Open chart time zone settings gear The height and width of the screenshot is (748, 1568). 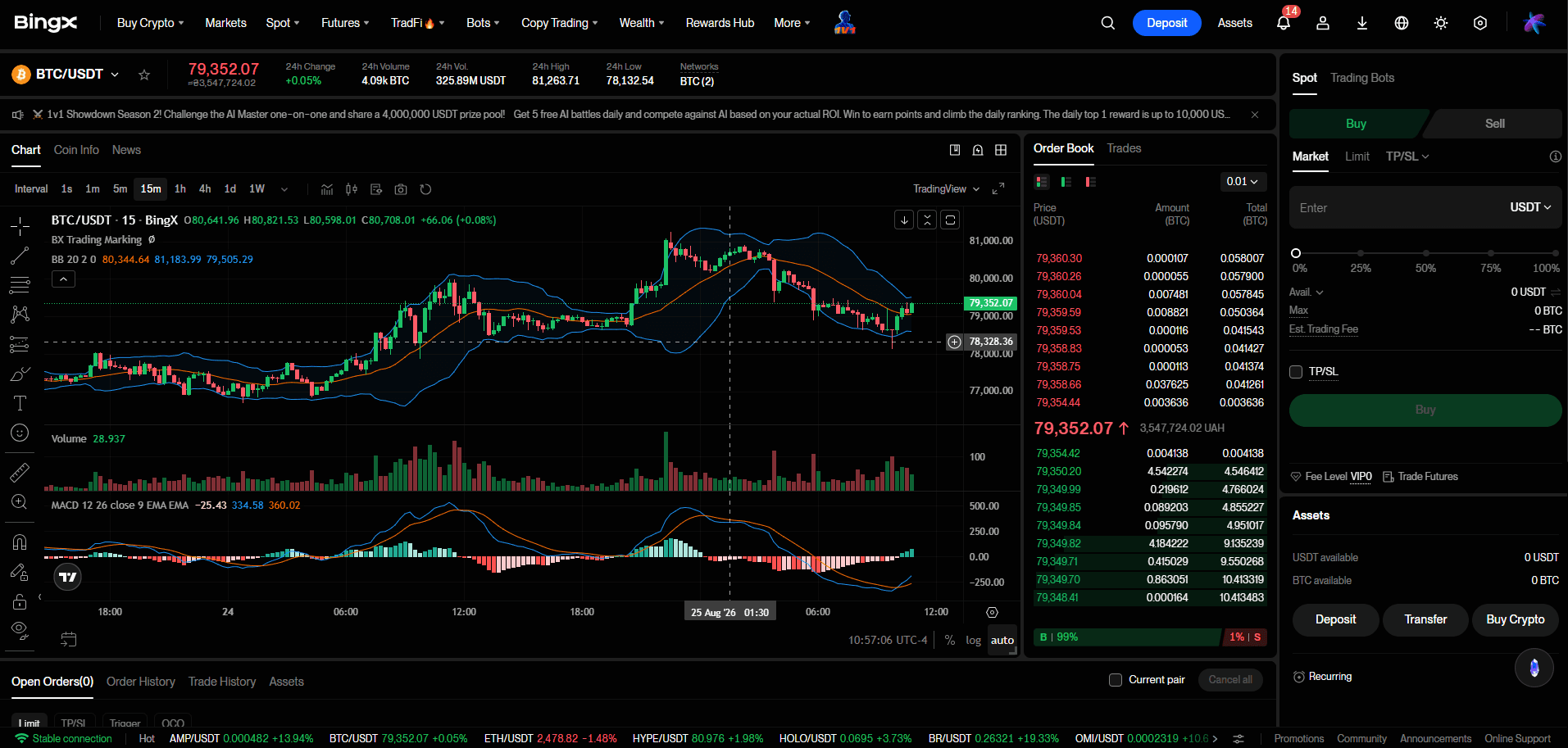click(x=992, y=612)
